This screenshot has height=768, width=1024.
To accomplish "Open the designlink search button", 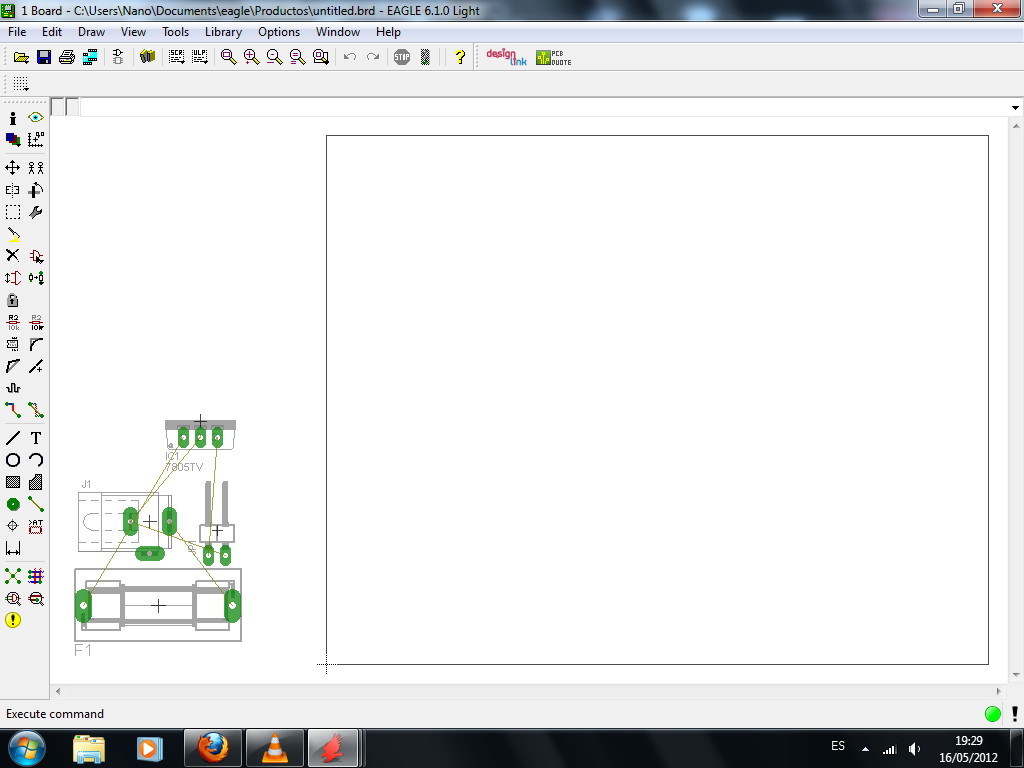I will [506, 57].
